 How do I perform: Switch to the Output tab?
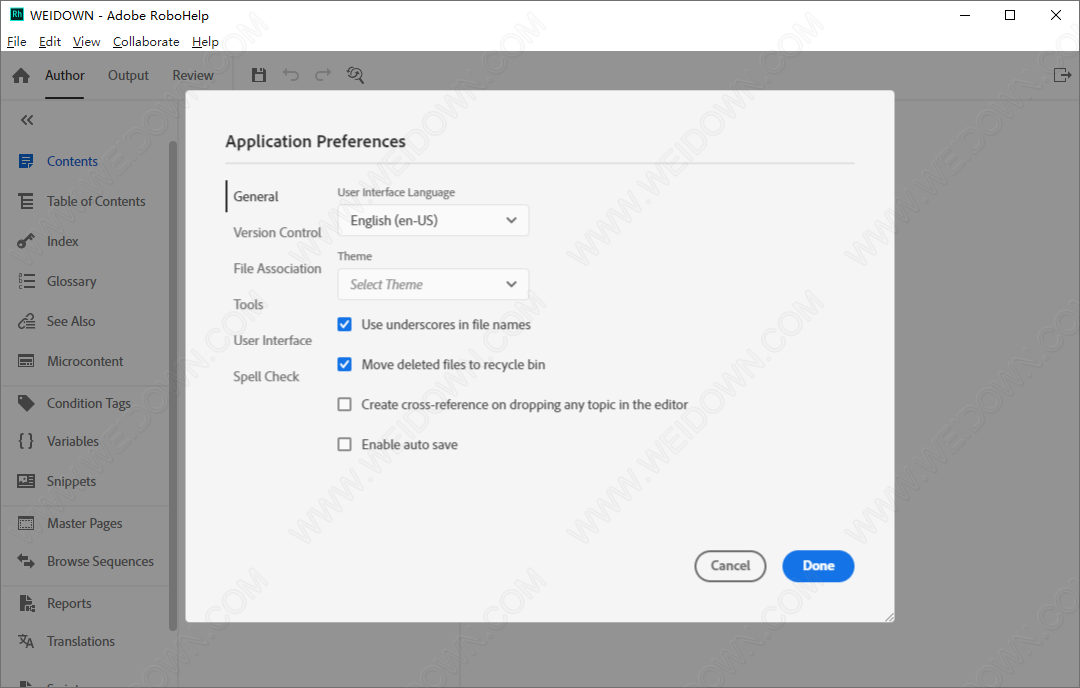tap(128, 75)
